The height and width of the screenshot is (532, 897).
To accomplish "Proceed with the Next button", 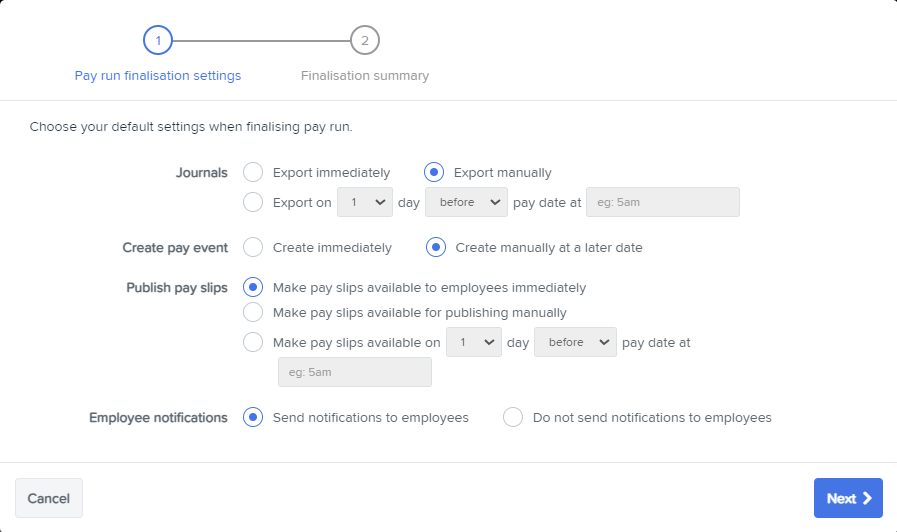I will [848, 498].
